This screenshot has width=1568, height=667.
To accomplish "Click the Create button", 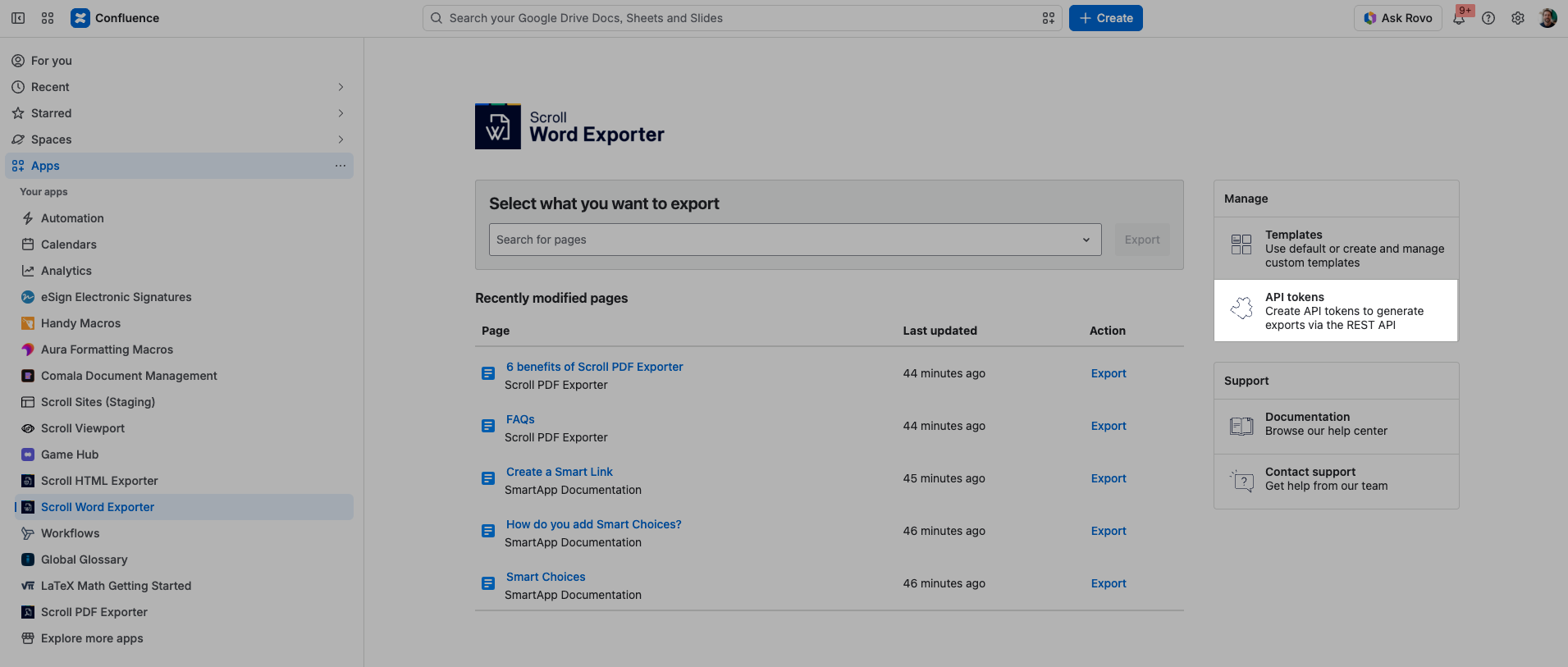I will pos(1105,18).
